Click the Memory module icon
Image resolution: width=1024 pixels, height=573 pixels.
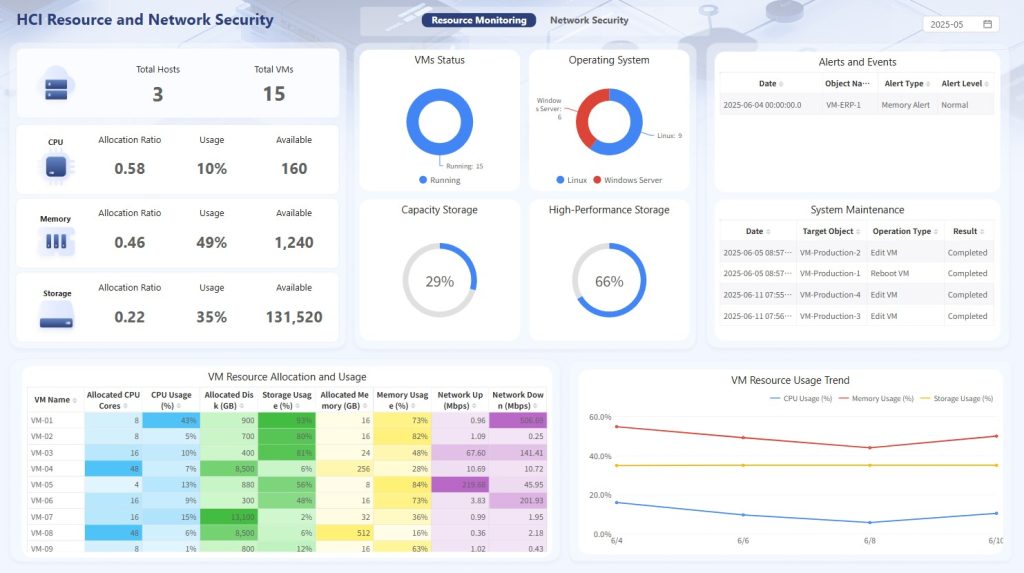(55, 241)
